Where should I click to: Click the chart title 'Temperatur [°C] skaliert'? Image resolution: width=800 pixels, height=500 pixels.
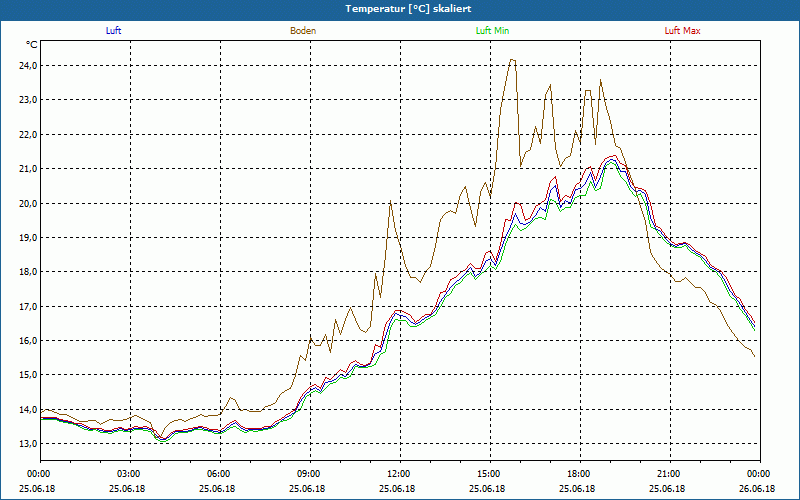tap(400, 9)
